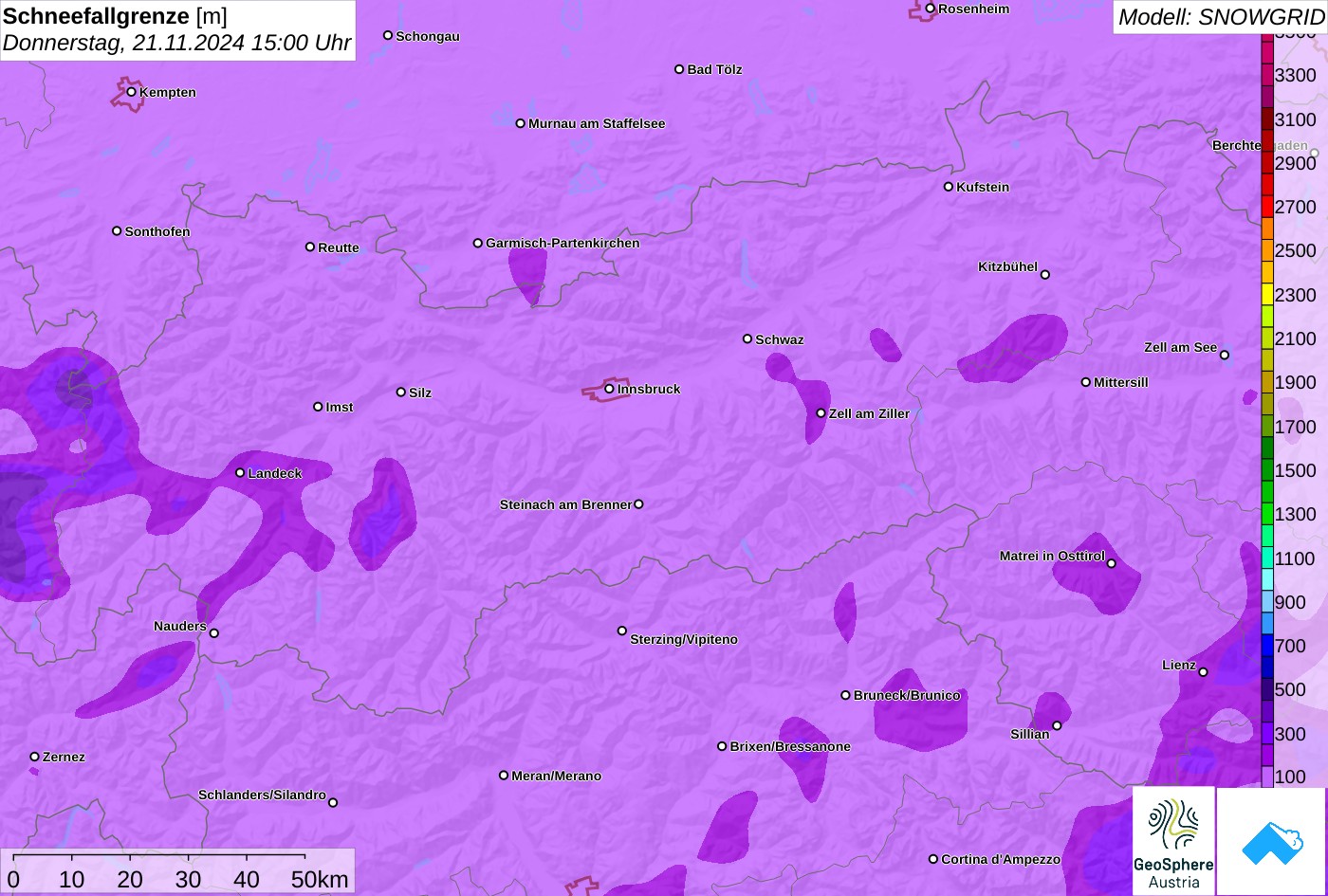
Task: Click the Sterzing/Vipiteno label
Action: [x=684, y=639]
